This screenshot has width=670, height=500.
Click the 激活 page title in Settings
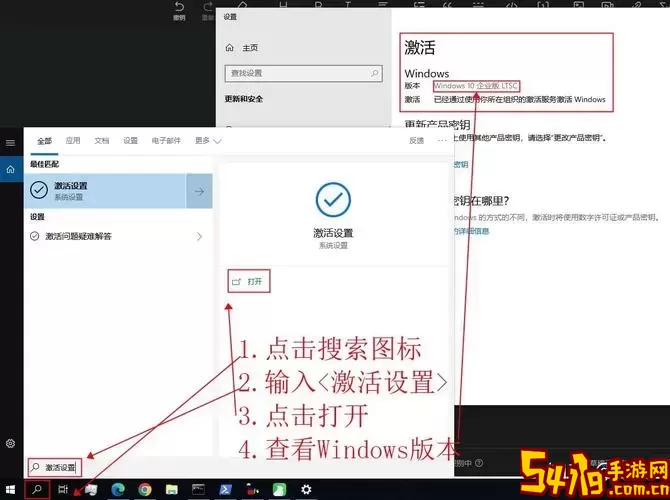point(420,47)
